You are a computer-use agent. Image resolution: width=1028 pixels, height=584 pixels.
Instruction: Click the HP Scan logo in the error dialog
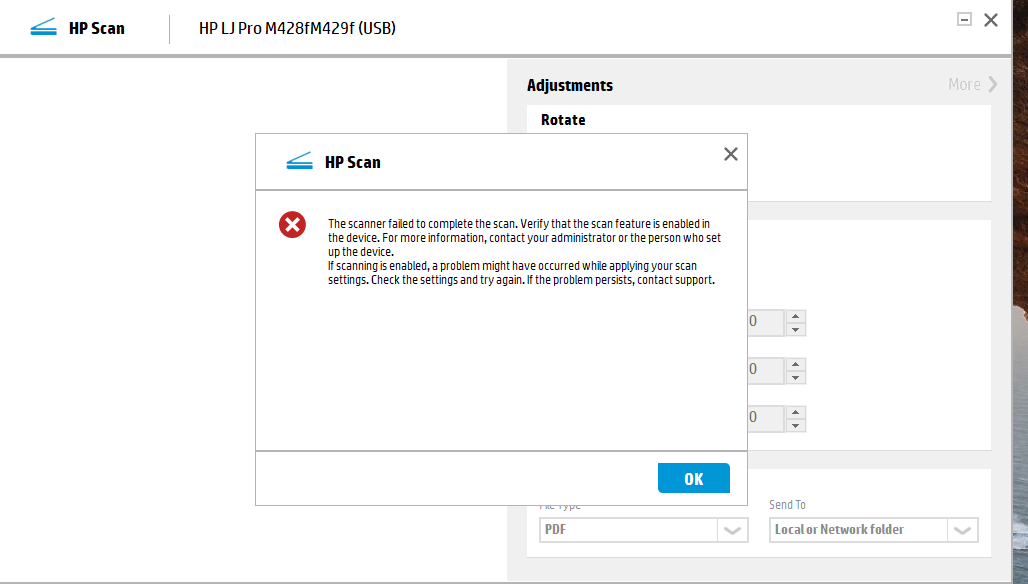click(300, 161)
